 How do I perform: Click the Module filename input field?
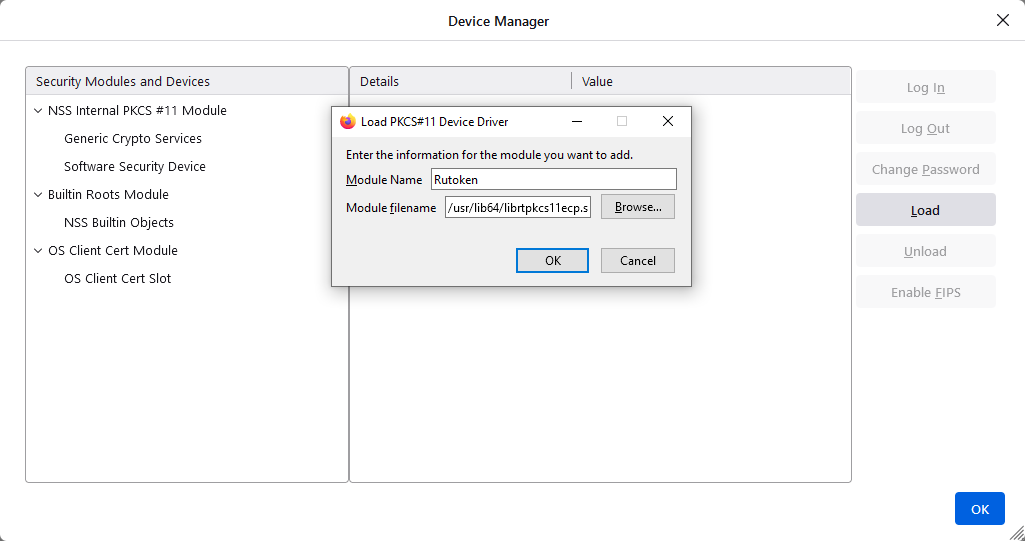[x=517, y=208]
